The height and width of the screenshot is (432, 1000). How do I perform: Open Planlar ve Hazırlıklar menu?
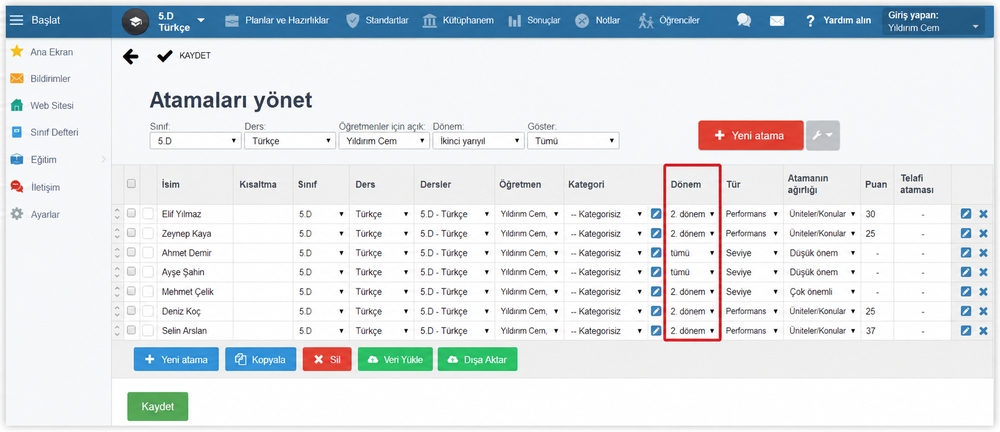pos(277,20)
